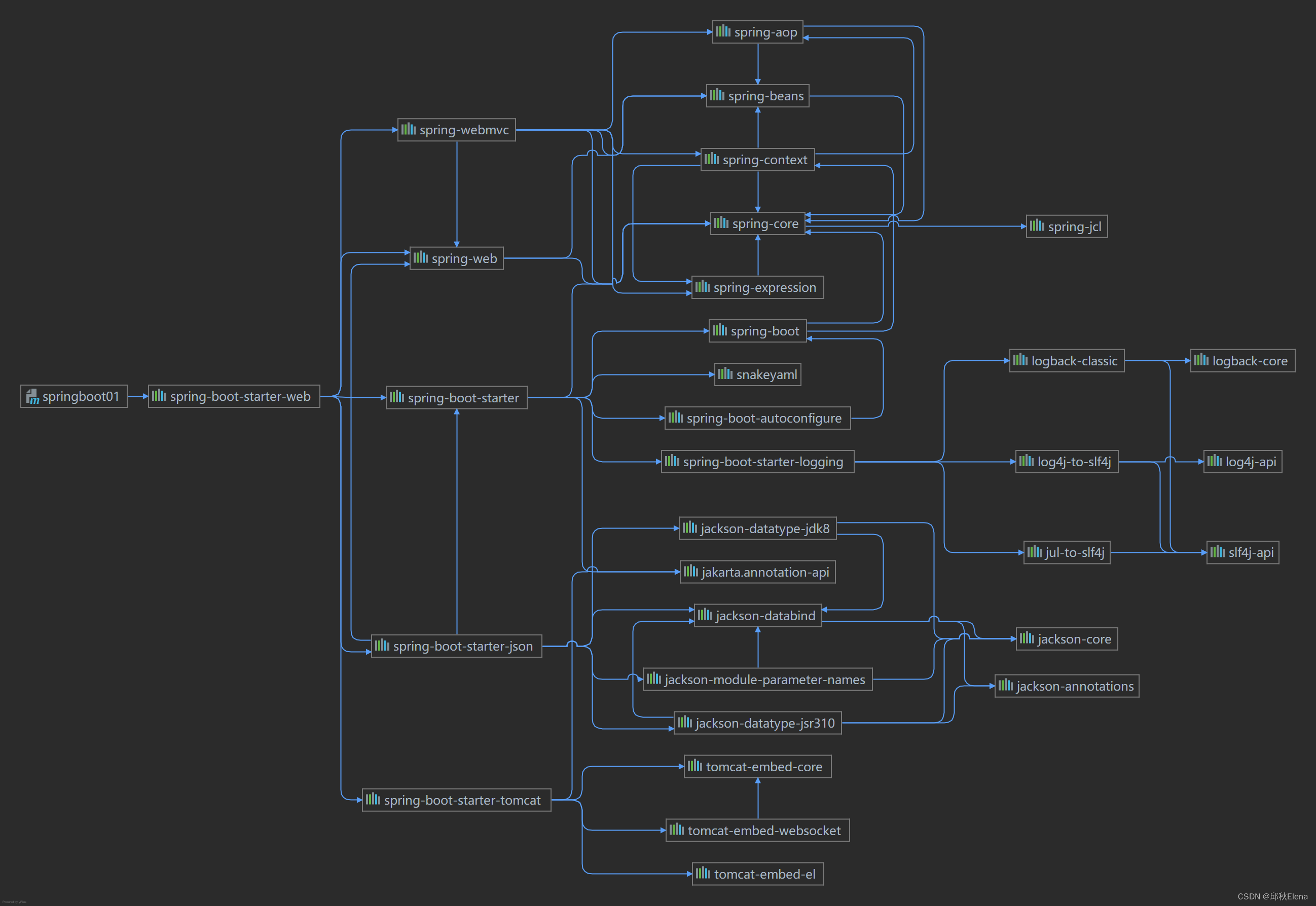1316x906 pixels.
Task: Click the library icon on jackson-datatype-jsr310
Action: click(x=684, y=722)
